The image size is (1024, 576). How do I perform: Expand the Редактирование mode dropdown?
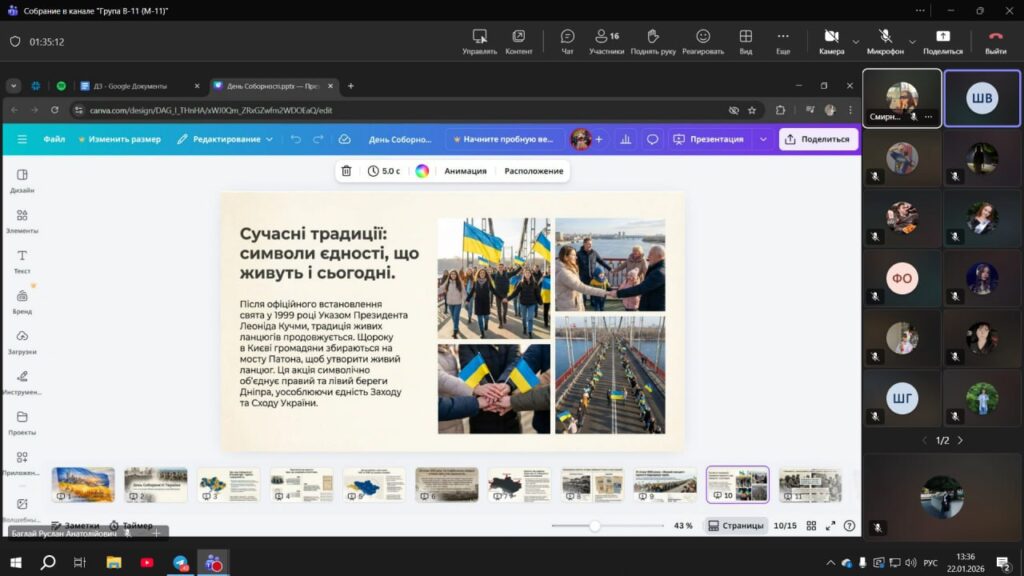pos(225,139)
